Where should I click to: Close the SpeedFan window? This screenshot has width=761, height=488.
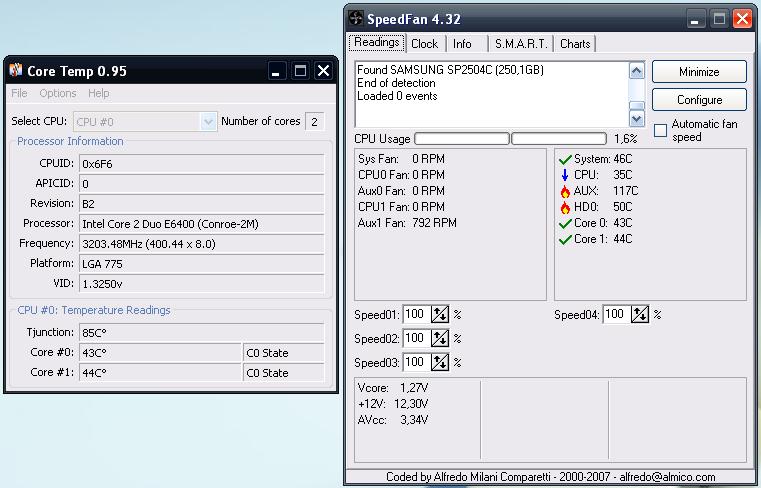click(742, 19)
